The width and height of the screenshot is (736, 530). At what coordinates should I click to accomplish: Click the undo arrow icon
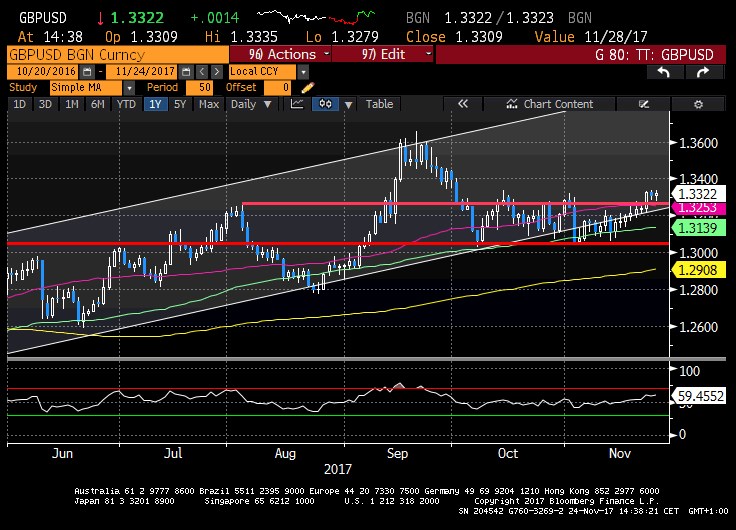664,72
